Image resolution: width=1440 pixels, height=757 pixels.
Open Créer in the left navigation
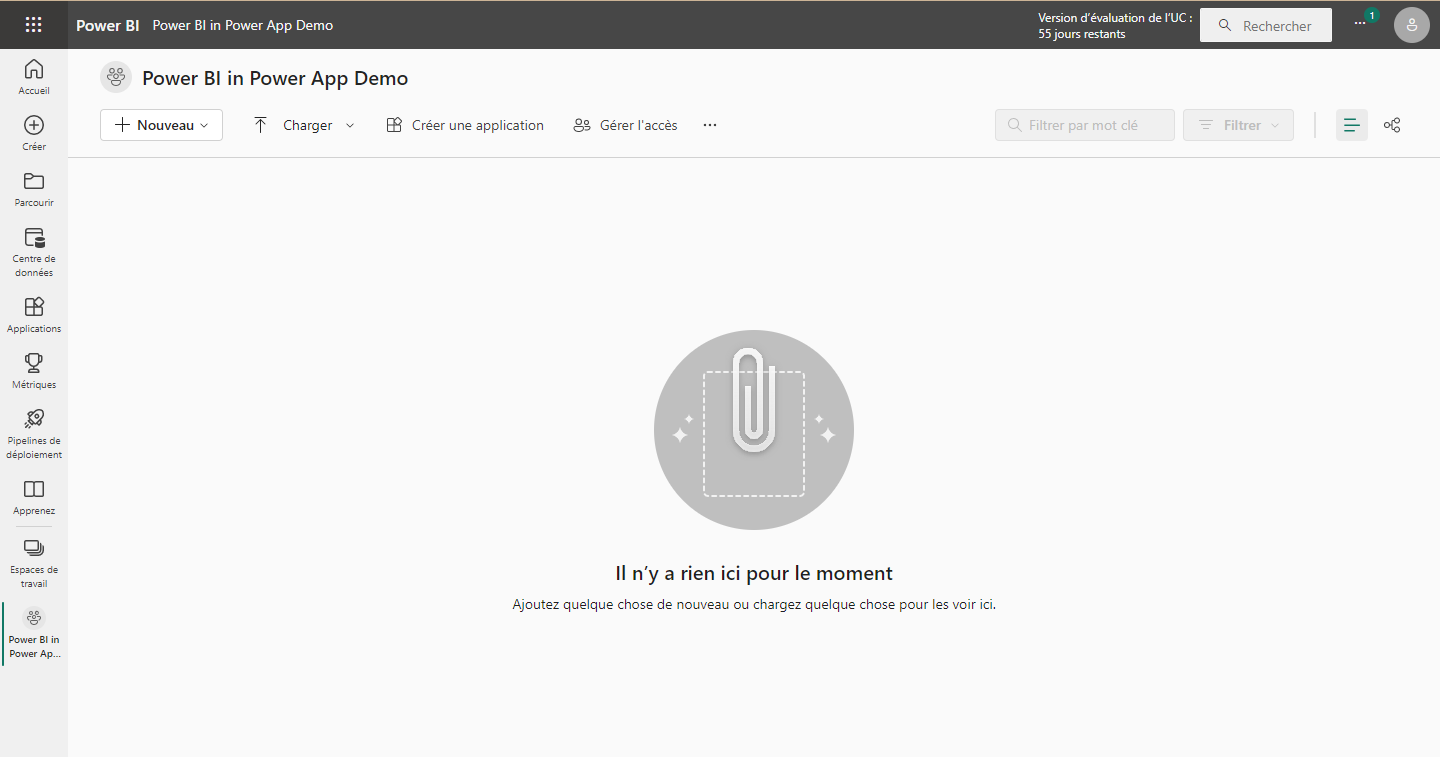[34, 133]
